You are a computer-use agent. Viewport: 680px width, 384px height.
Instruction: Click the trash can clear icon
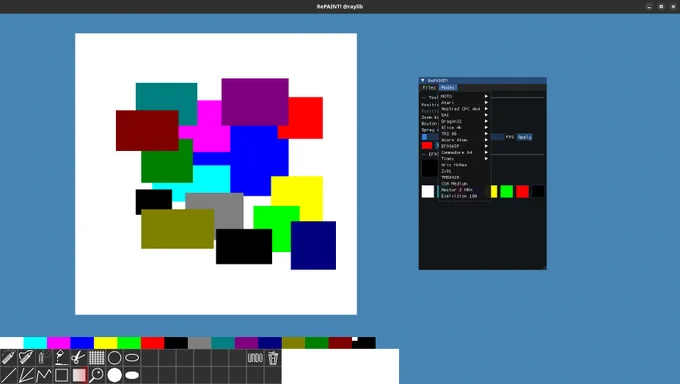point(273,358)
